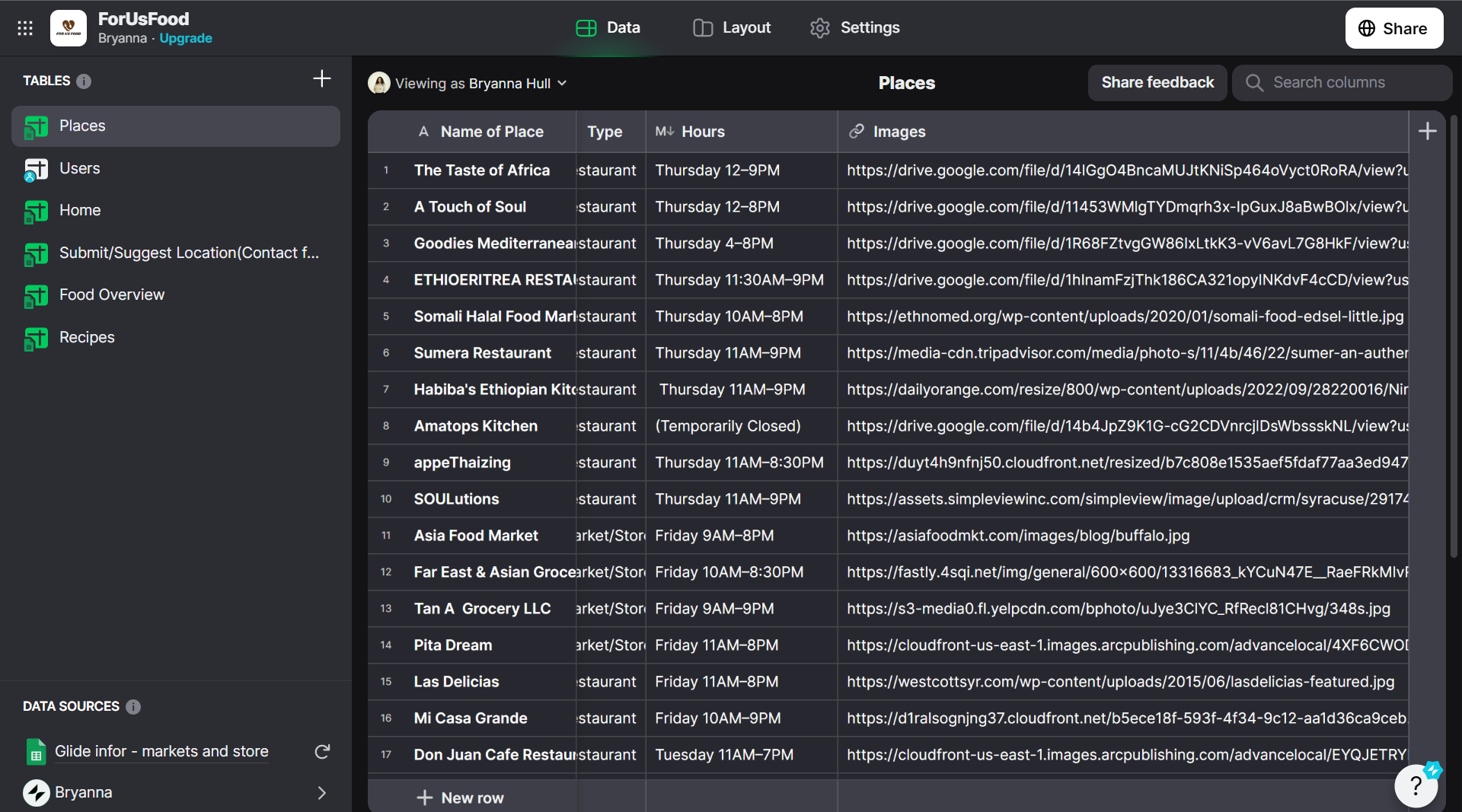Click the Name of Place column header

472,132
